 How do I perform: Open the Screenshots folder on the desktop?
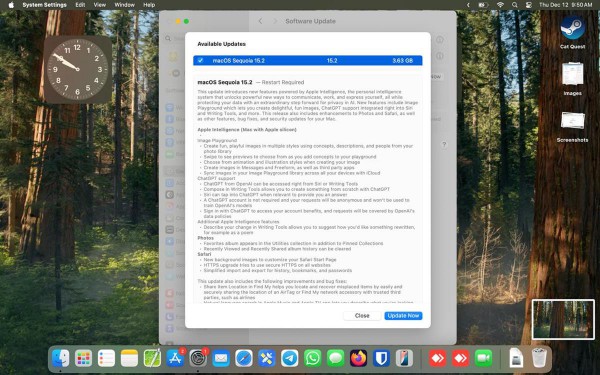tap(572, 126)
